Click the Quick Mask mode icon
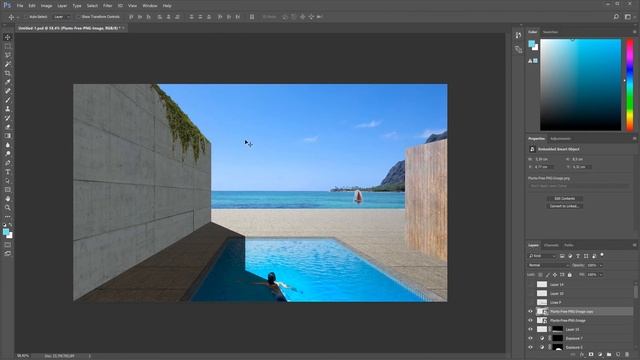This screenshot has height=360, width=640. pos(8,245)
